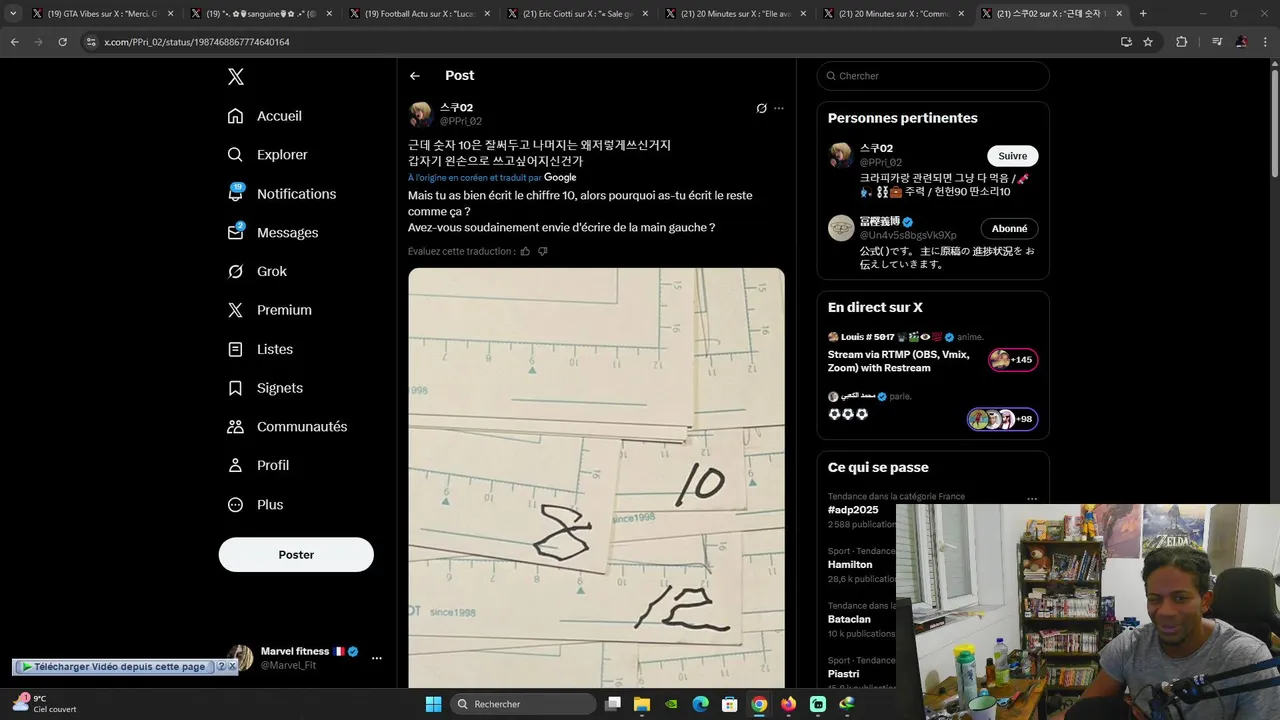Open the Windows Start menu

coord(433,704)
